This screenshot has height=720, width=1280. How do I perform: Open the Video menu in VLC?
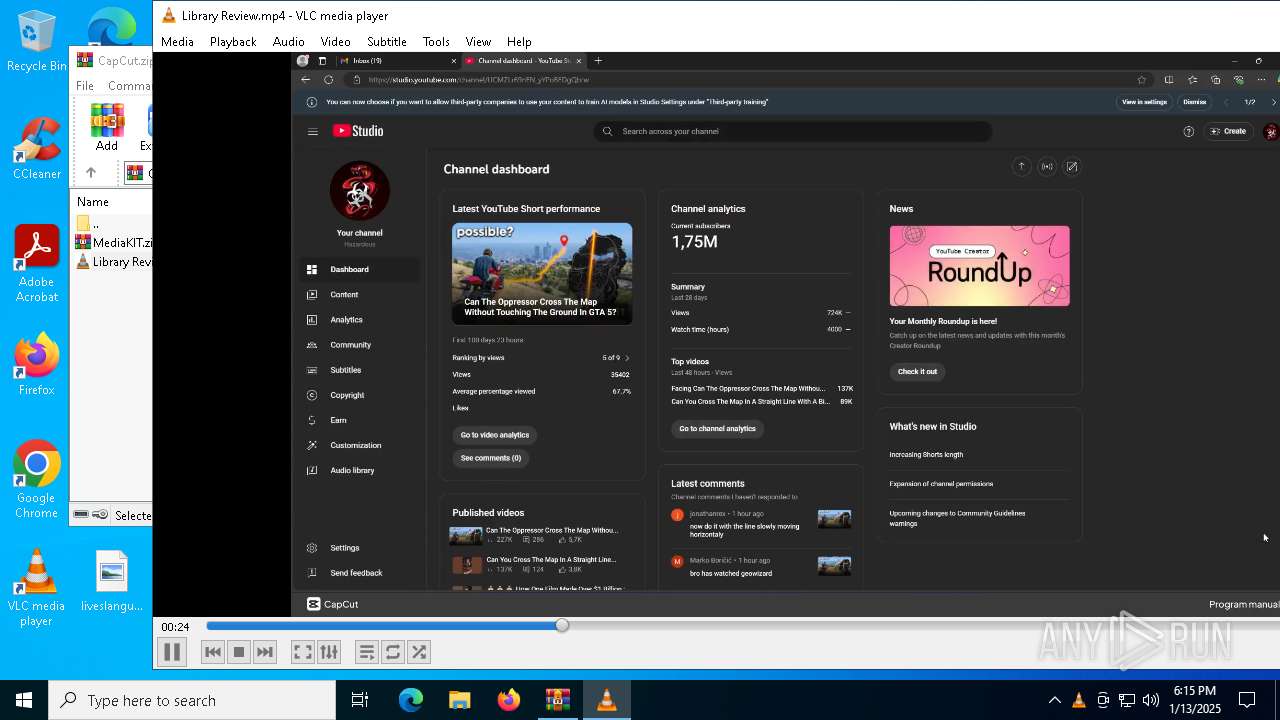point(335,42)
